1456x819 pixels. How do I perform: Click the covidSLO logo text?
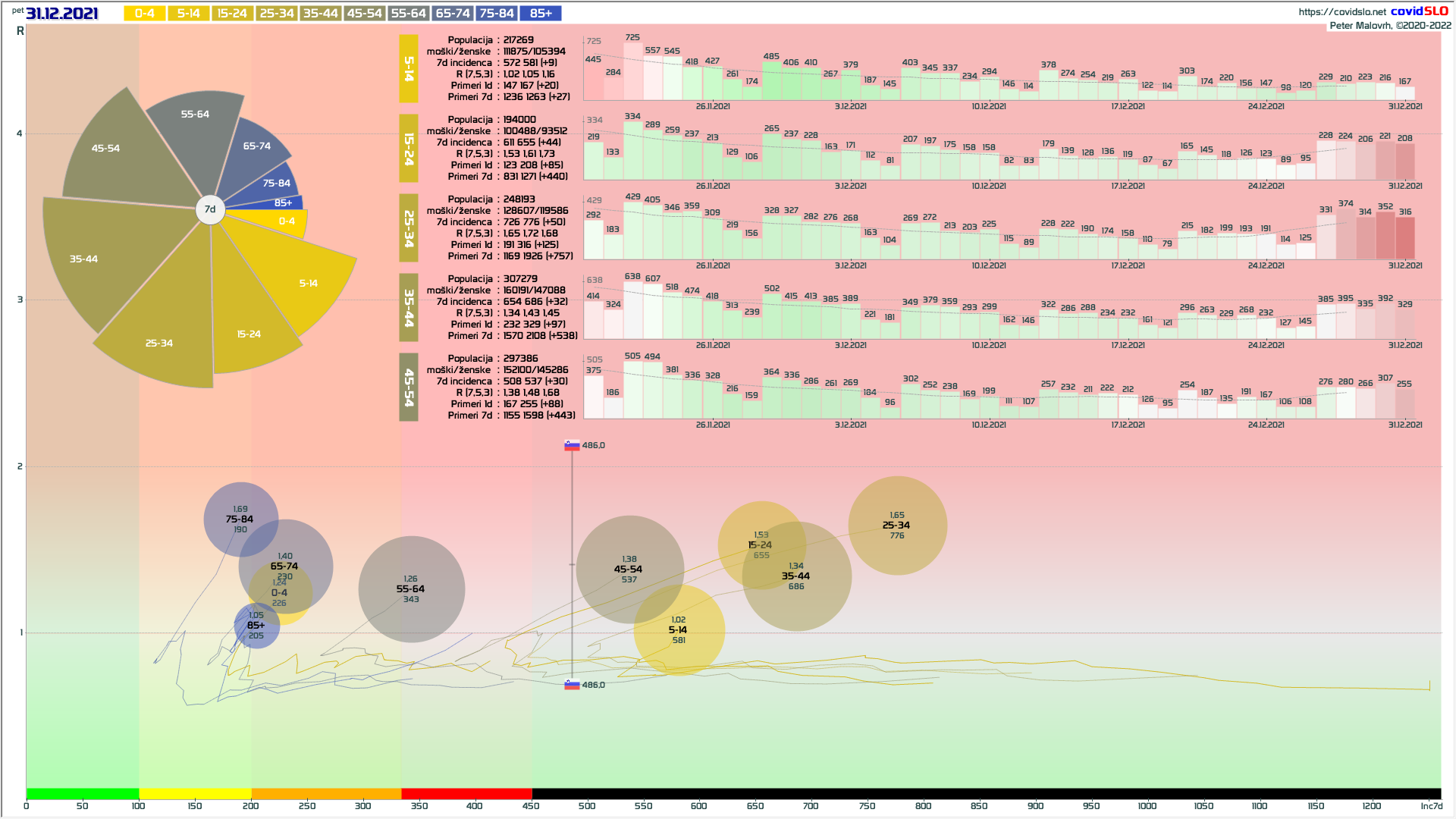pos(1419,11)
